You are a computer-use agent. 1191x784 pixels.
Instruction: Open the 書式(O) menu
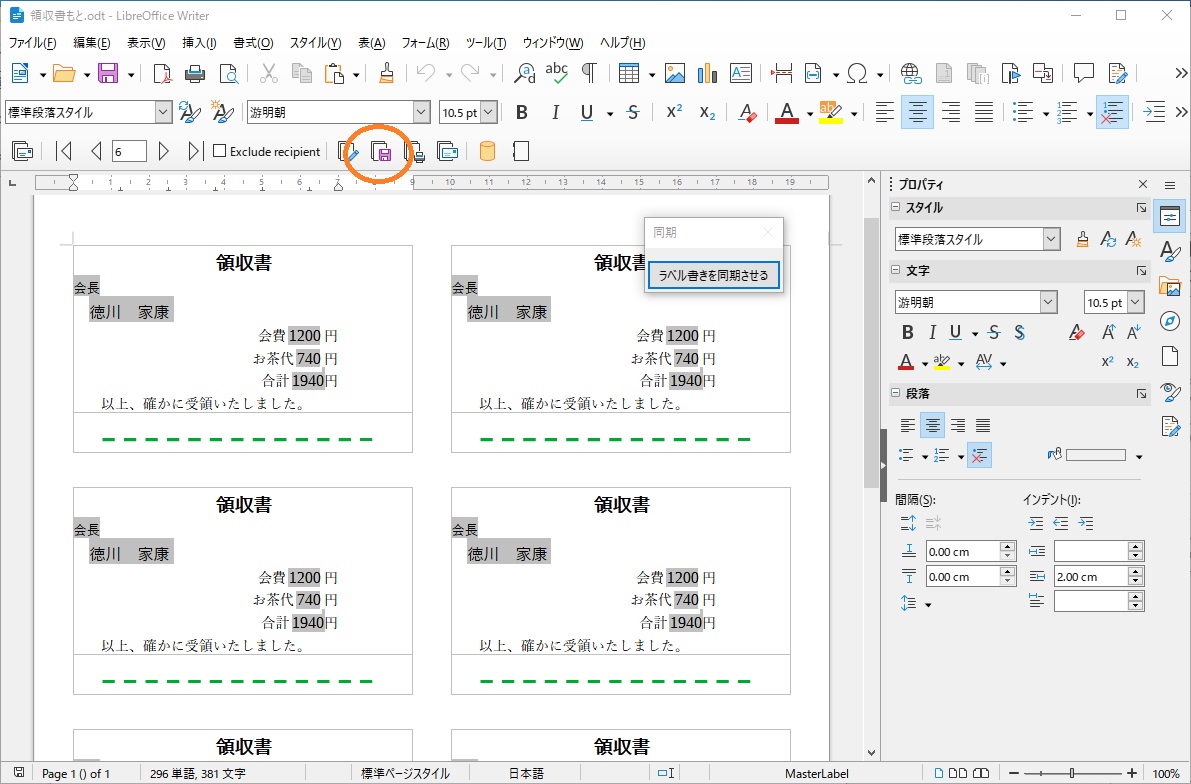253,43
